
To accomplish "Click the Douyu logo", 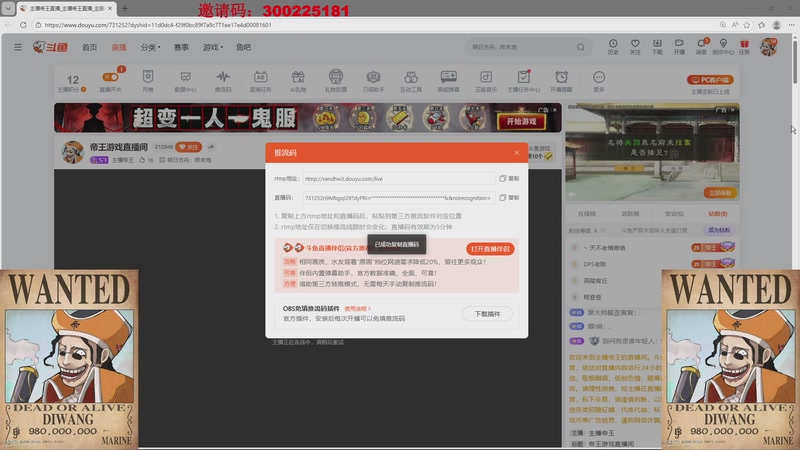I will [x=50, y=47].
